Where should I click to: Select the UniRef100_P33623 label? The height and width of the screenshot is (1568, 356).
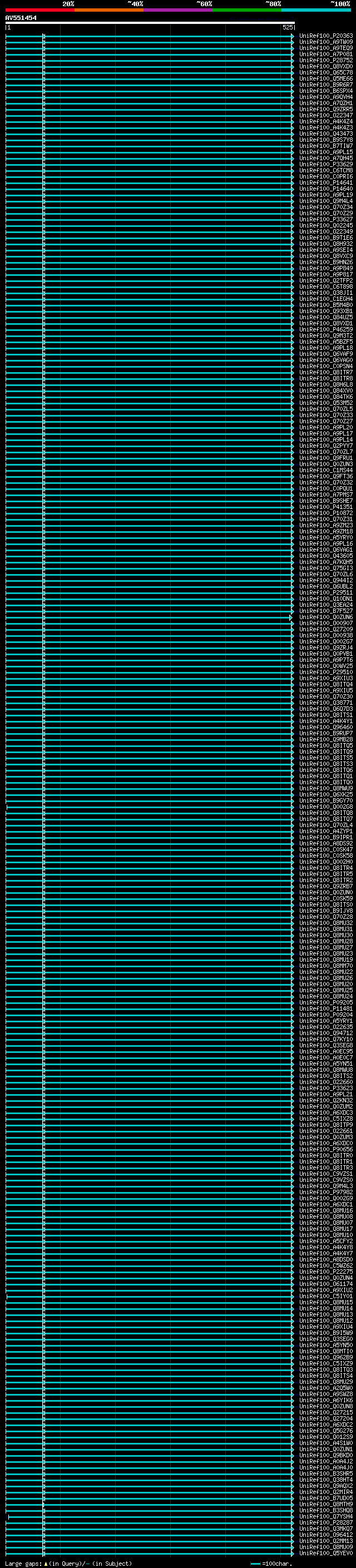coord(325,1089)
